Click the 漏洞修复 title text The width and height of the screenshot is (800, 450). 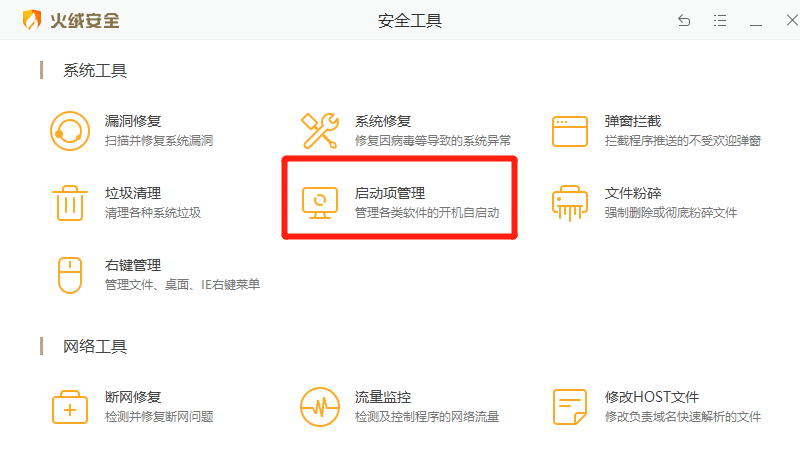point(133,121)
